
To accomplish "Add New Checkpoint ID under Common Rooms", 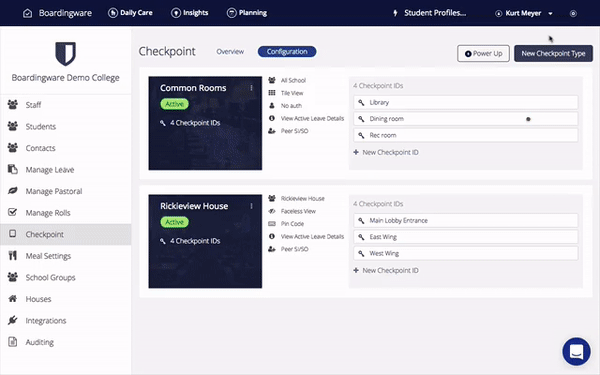I will [x=386, y=152].
